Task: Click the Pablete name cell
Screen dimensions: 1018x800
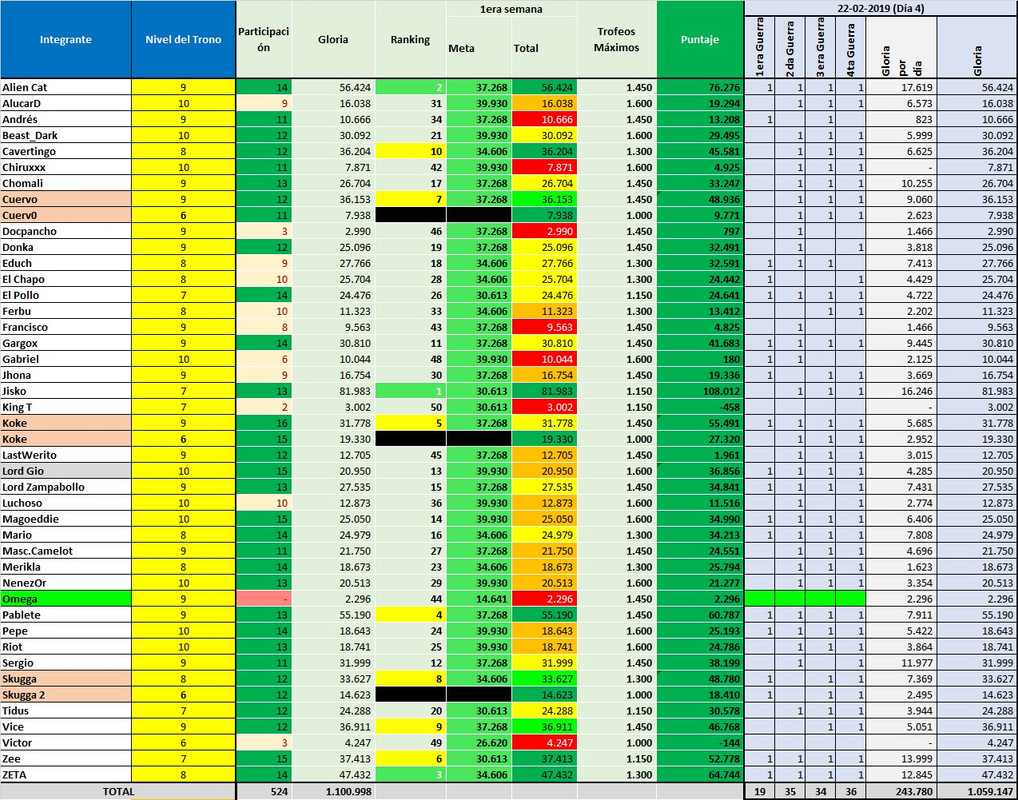Action: coord(66,615)
